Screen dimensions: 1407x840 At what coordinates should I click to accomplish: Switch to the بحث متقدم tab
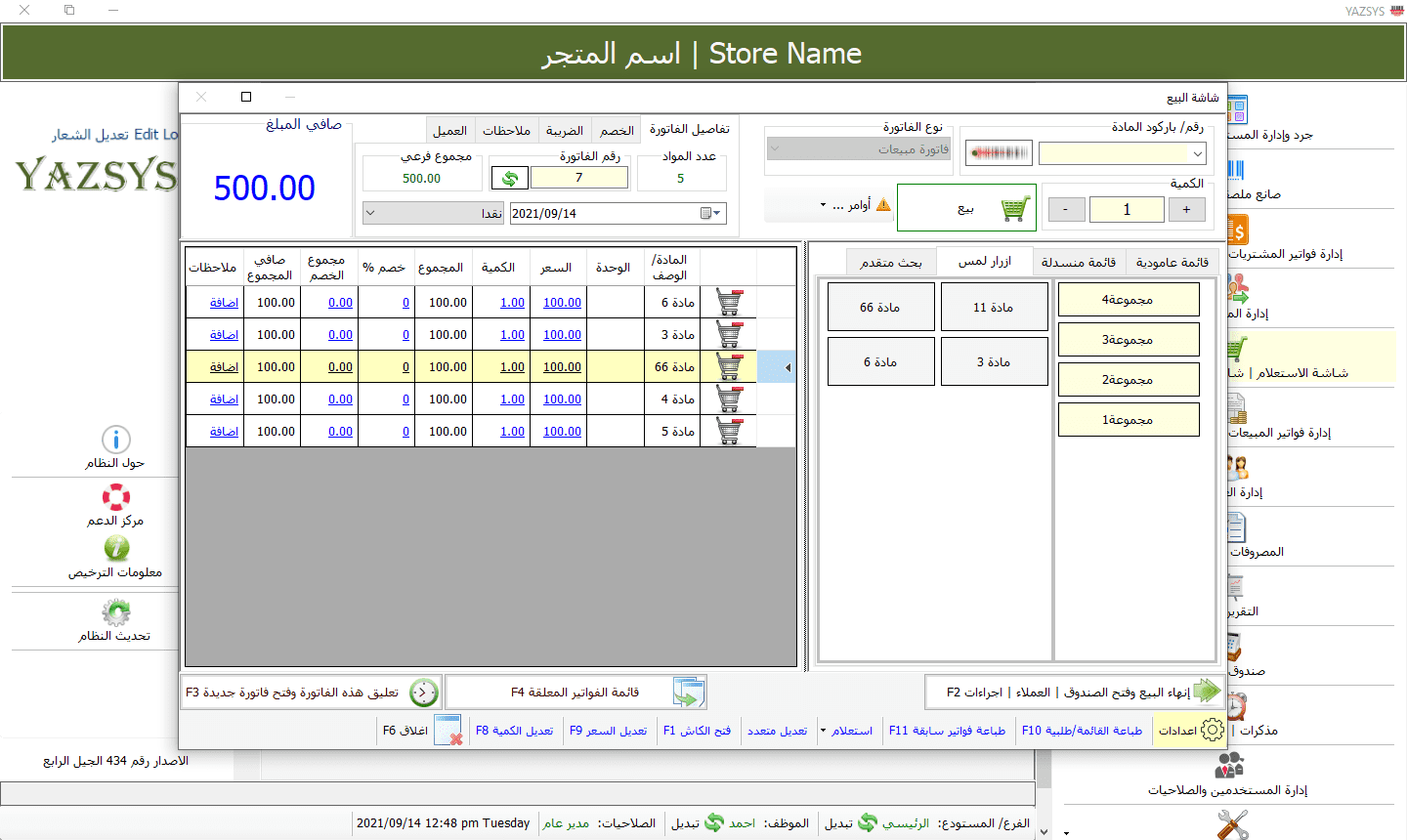[x=891, y=262]
